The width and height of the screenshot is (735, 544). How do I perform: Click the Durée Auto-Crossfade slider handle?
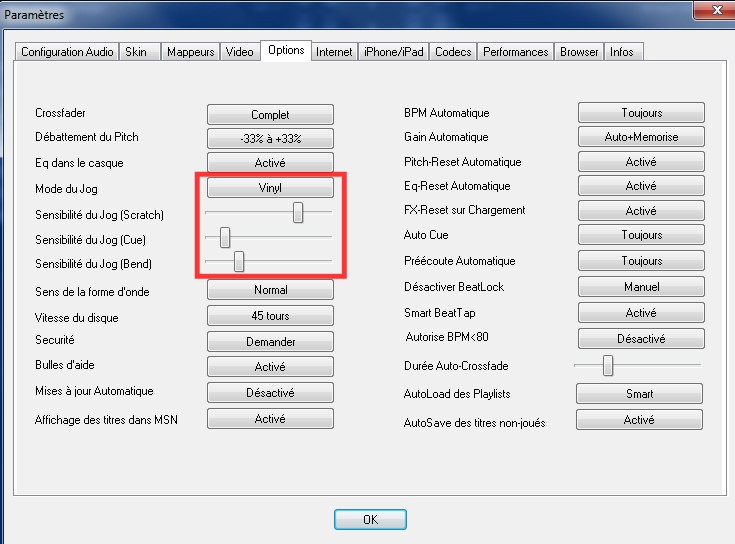(608, 366)
